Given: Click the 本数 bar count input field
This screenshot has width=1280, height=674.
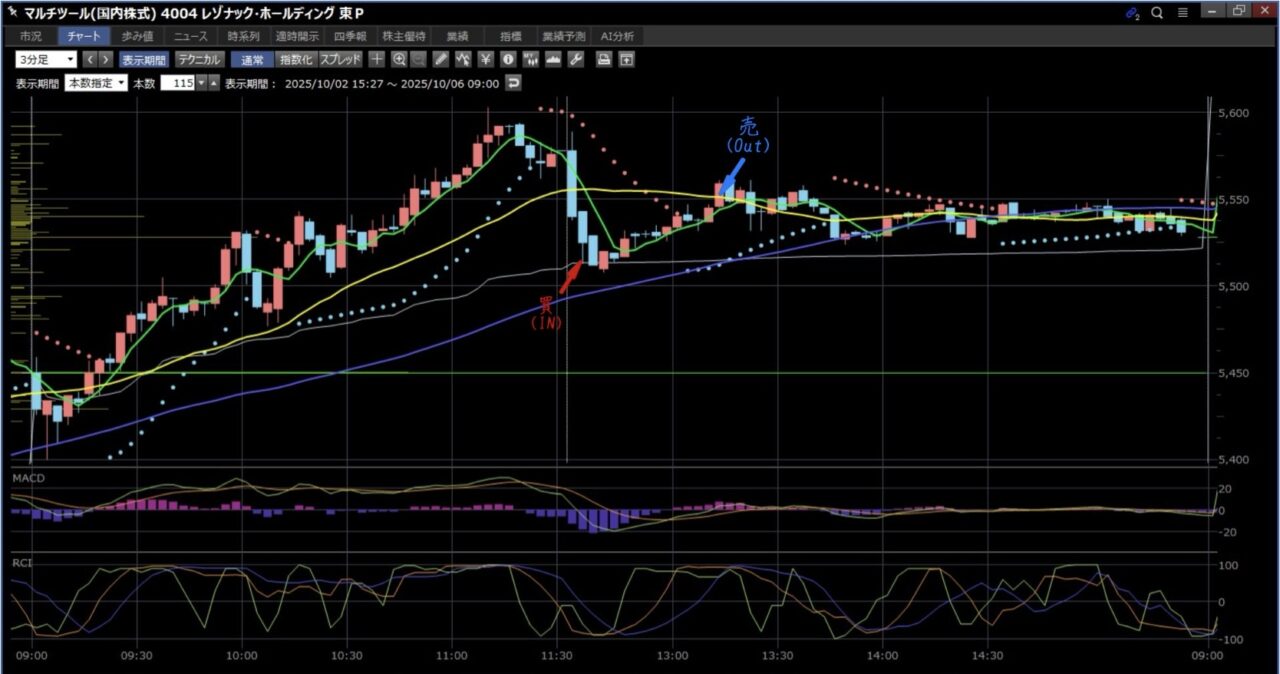Looking at the screenshot, I should pyautogui.click(x=176, y=83).
